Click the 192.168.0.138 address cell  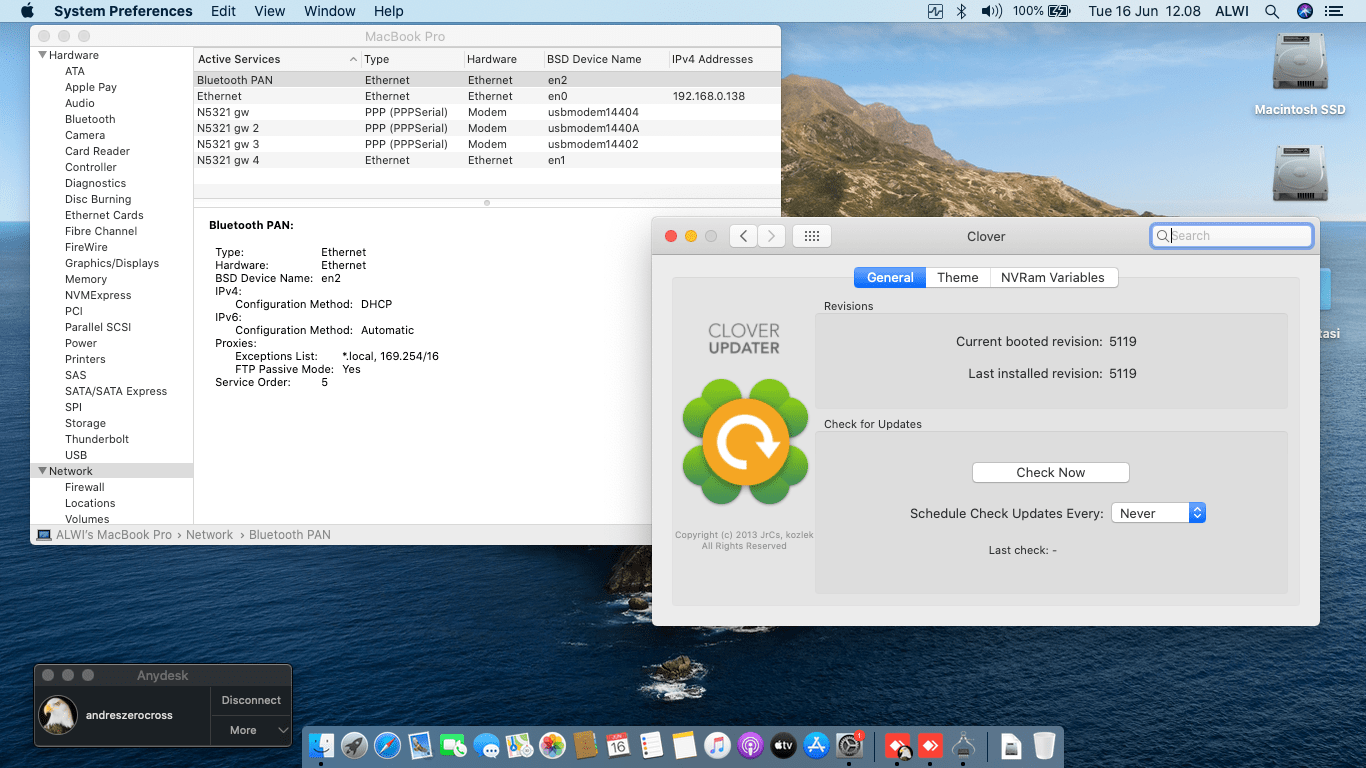pos(709,96)
